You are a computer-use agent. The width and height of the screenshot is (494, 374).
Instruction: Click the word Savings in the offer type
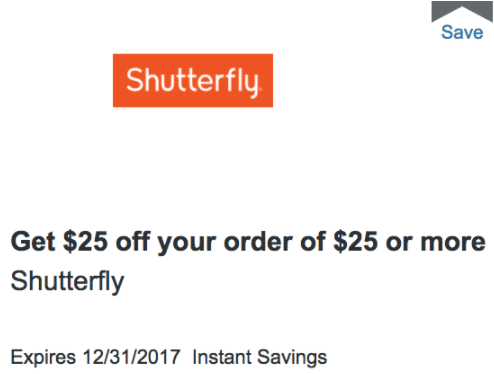[x=292, y=357]
